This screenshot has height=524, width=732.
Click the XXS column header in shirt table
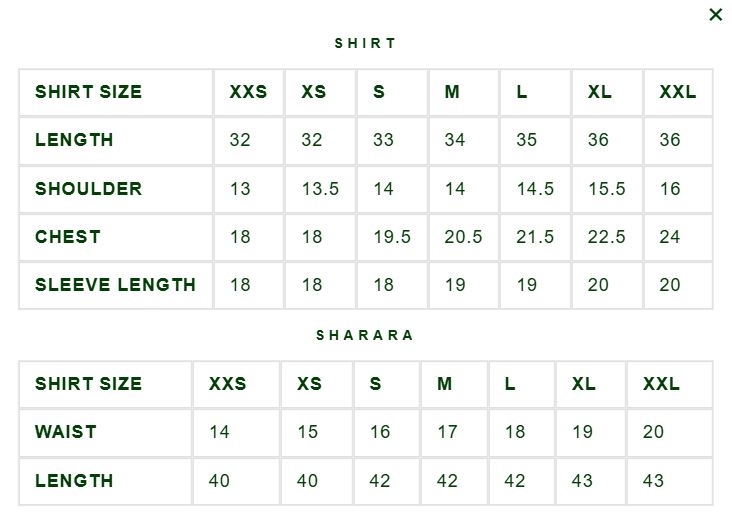pyautogui.click(x=248, y=92)
